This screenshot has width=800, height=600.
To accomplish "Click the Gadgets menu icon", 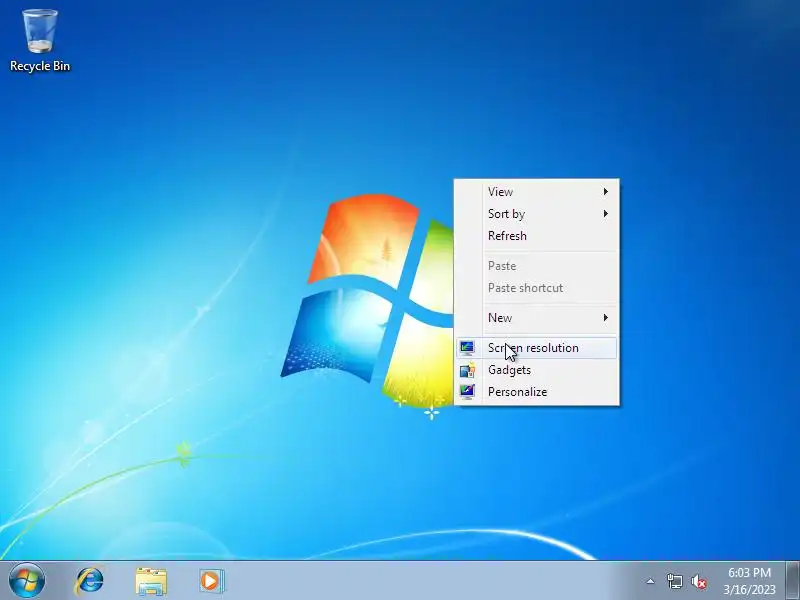I will [x=467, y=370].
